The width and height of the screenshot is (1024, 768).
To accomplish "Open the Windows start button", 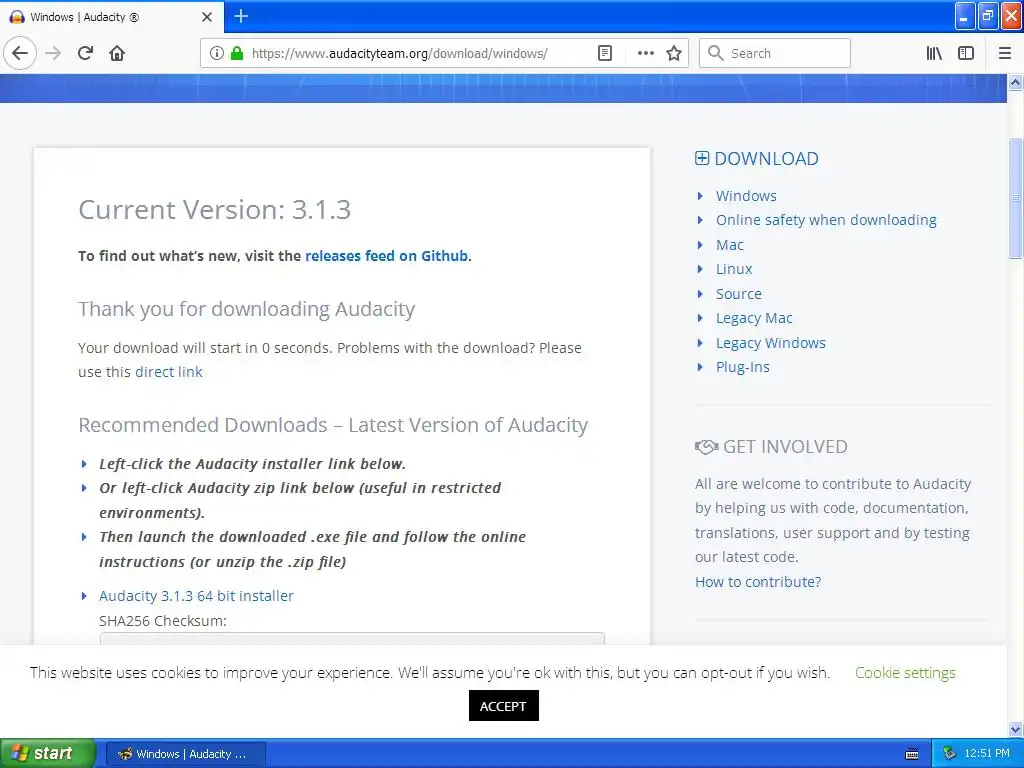I will tap(47, 753).
